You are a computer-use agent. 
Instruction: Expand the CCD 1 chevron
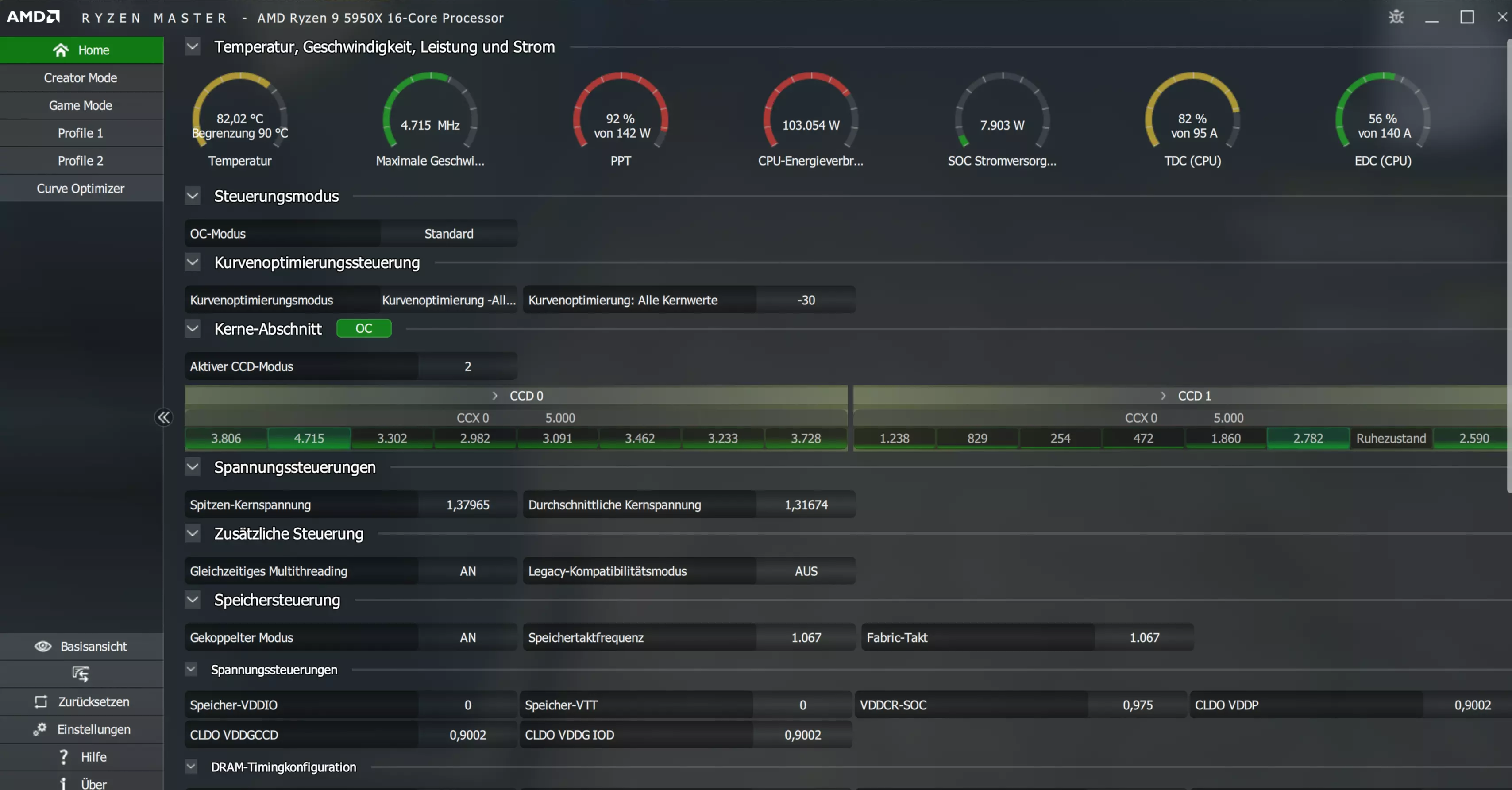1163,396
